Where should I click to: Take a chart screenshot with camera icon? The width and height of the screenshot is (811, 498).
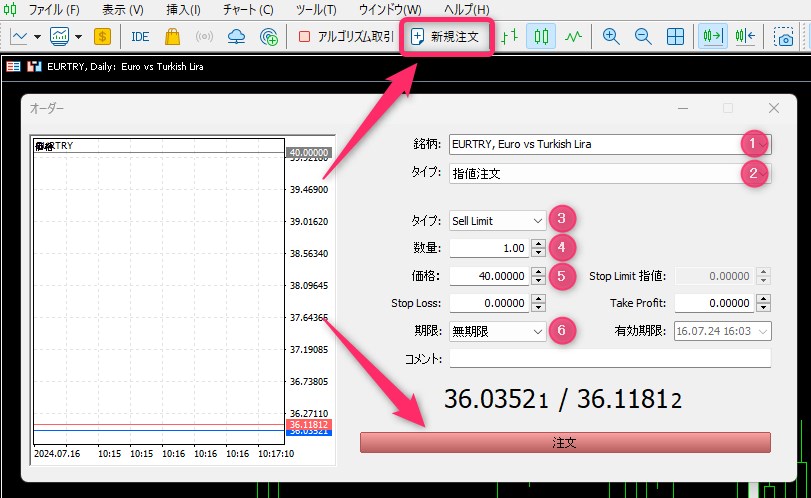(785, 38)
